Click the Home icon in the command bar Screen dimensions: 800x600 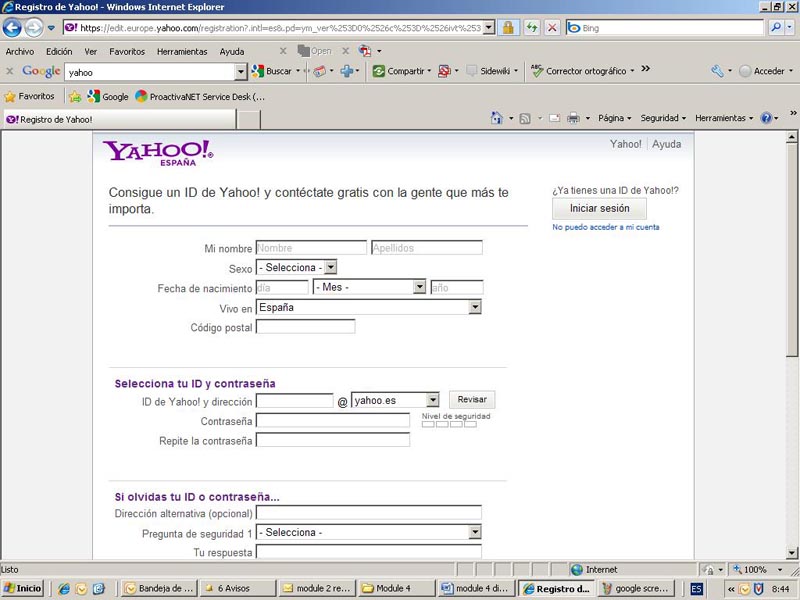[x=496, y=118]
